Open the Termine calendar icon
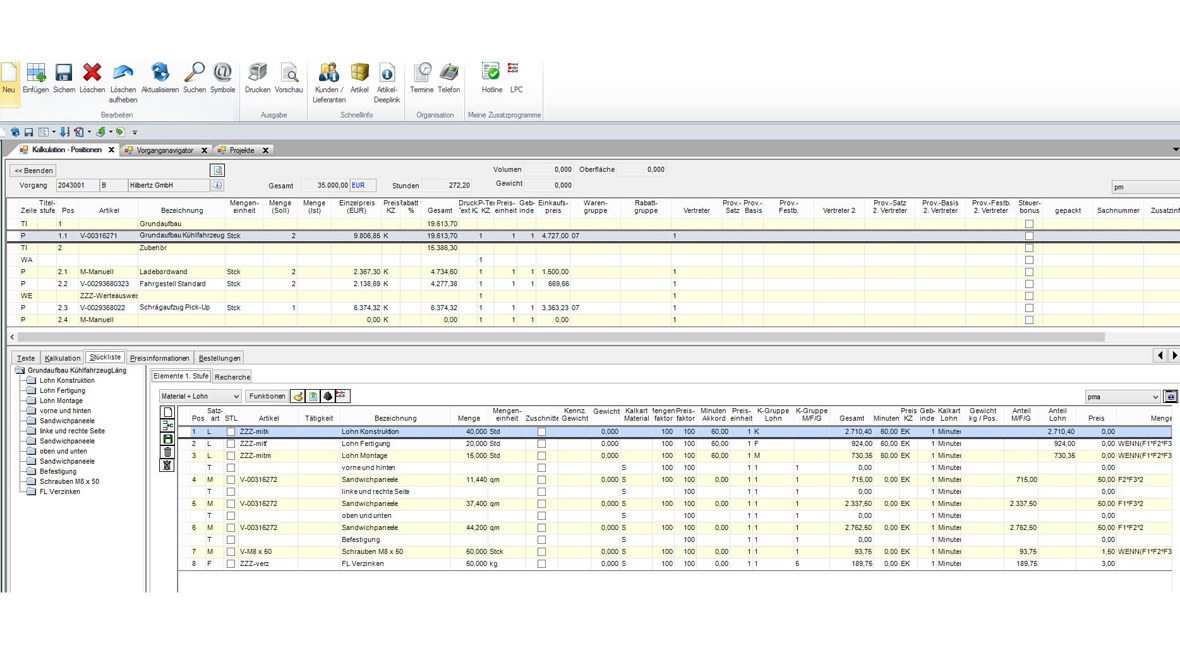Viewport: 1180px width, 650px height. 422,72
